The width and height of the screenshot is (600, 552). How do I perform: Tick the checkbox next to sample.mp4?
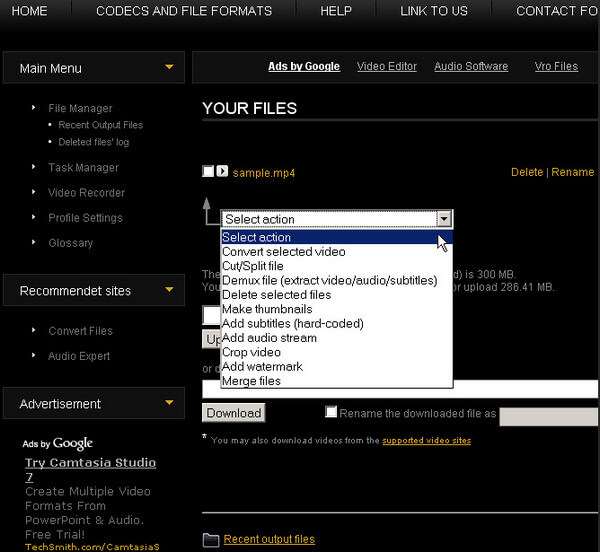point(208,172)
